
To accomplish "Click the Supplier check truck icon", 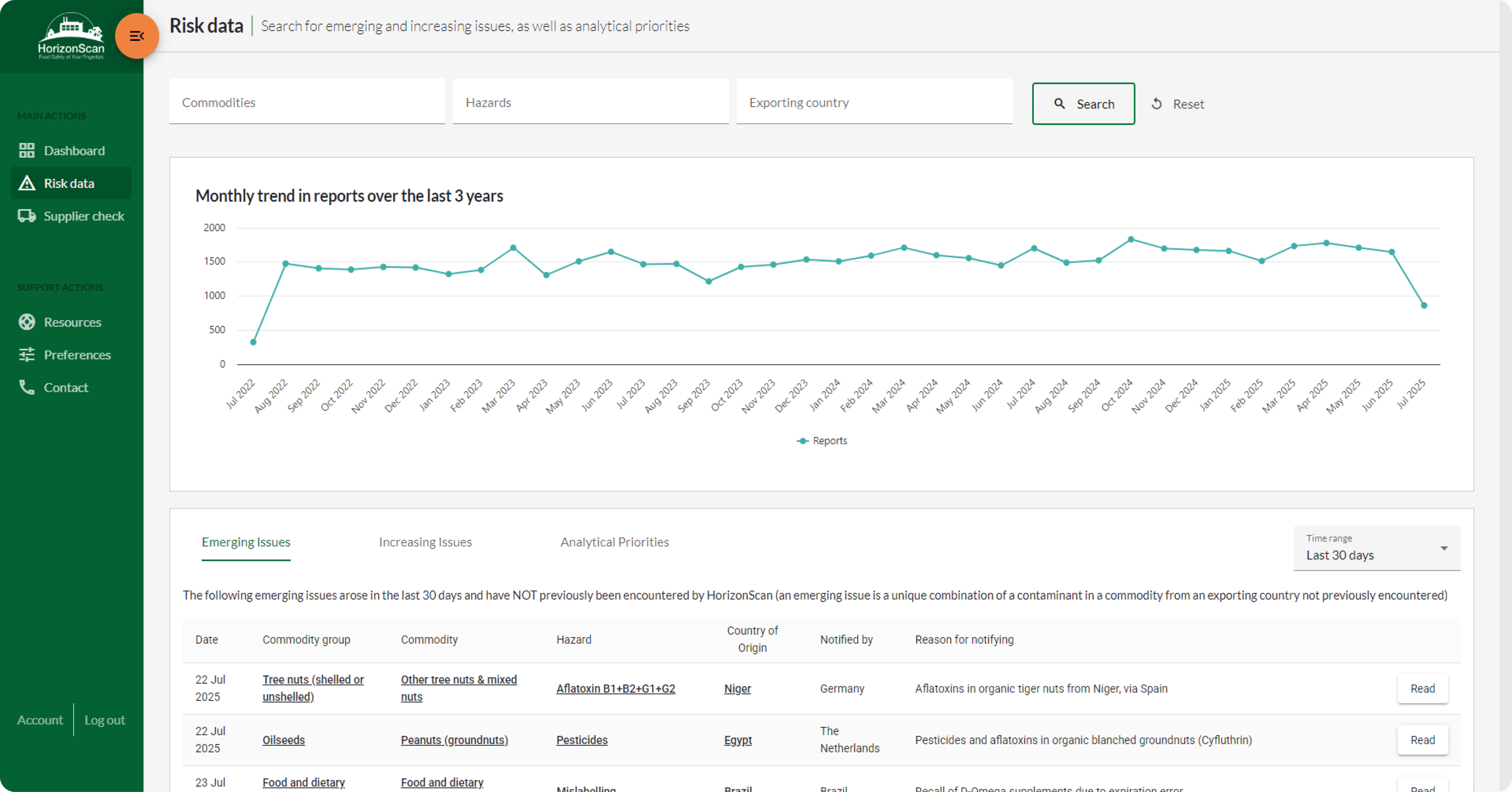I will (x=26, y=216).
